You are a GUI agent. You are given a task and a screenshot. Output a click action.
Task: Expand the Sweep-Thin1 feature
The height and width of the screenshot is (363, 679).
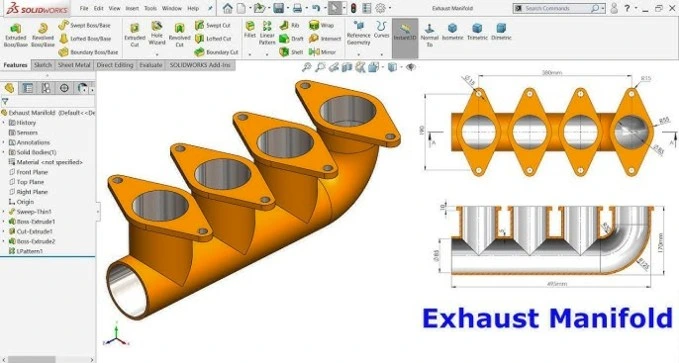click(4, 212)
